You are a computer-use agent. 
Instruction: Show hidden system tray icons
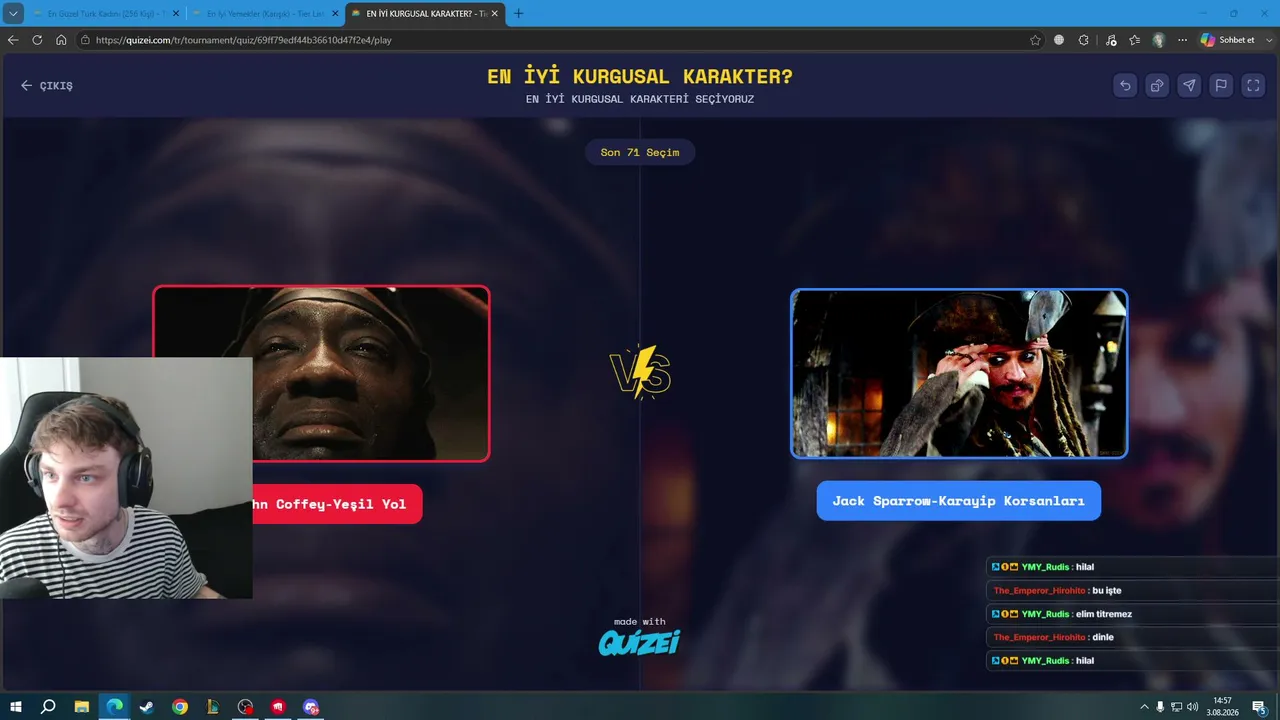(x=1144, y=707)
